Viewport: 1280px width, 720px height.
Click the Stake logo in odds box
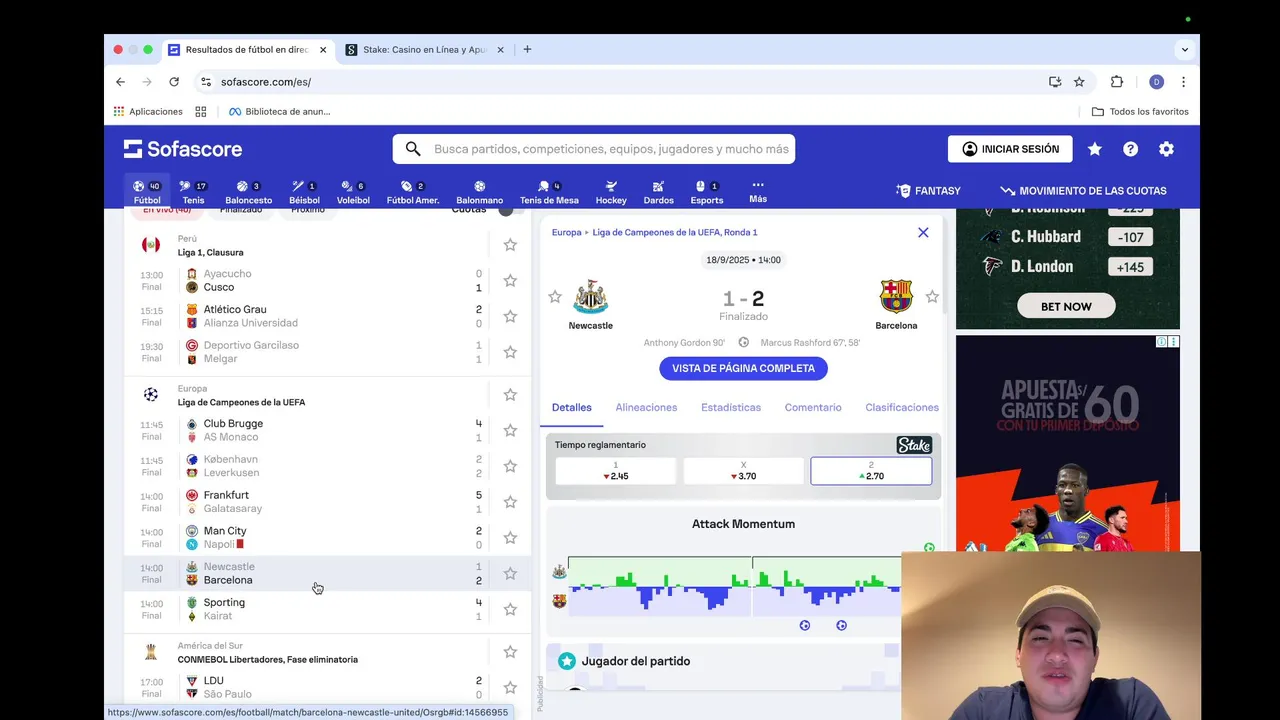[914, 445]
